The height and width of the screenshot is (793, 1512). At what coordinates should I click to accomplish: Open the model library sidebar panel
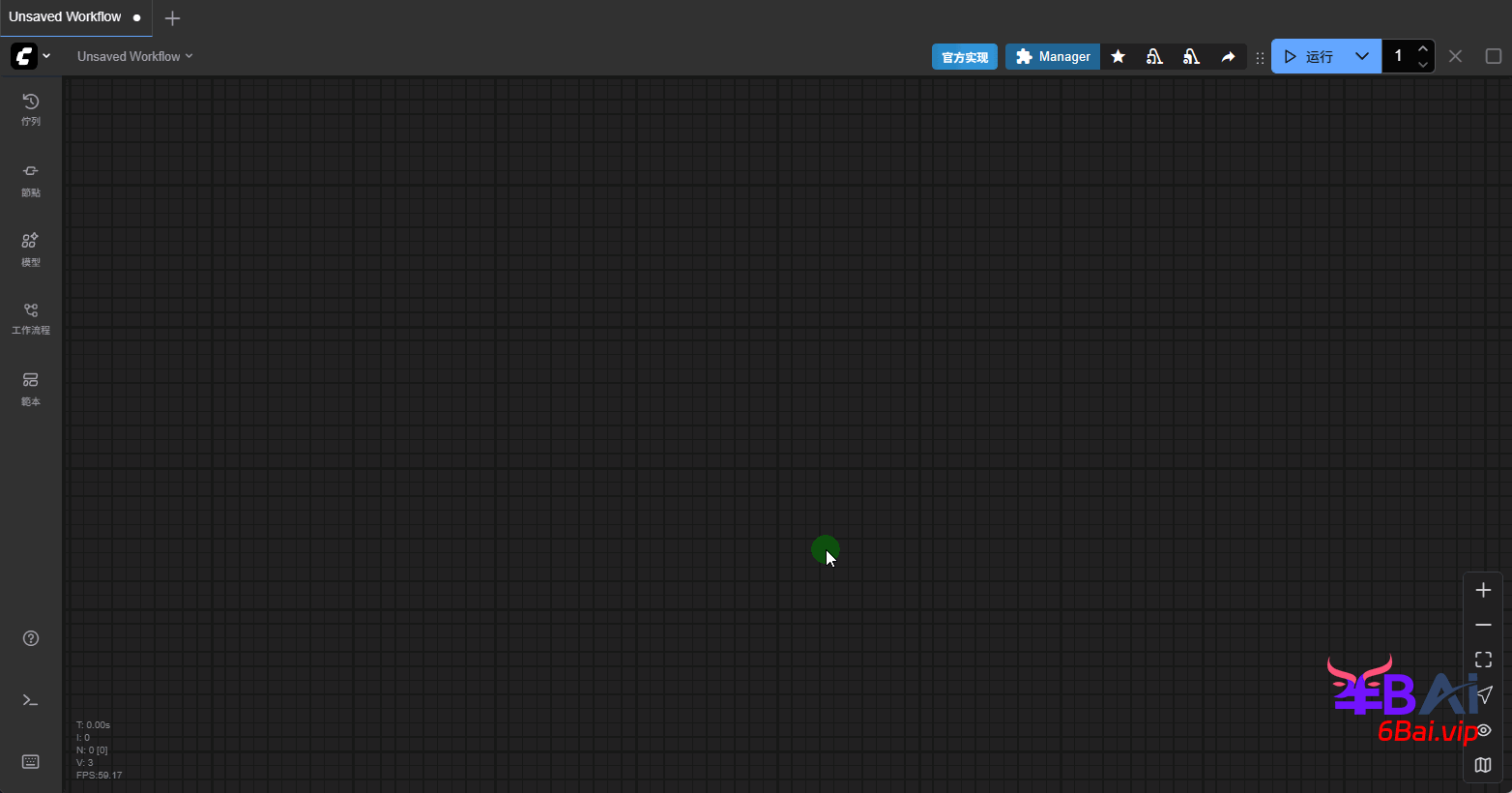pos(31,249)
